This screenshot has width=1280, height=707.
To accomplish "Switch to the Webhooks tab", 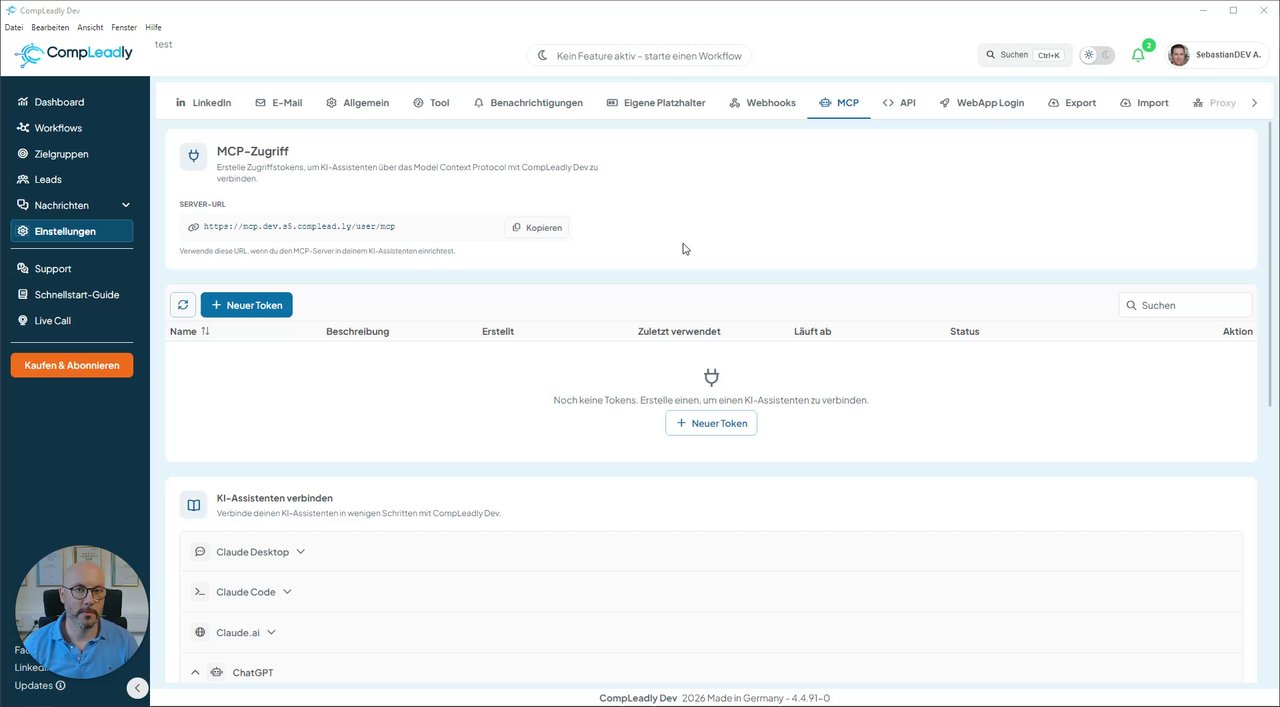I will point(762,102).
